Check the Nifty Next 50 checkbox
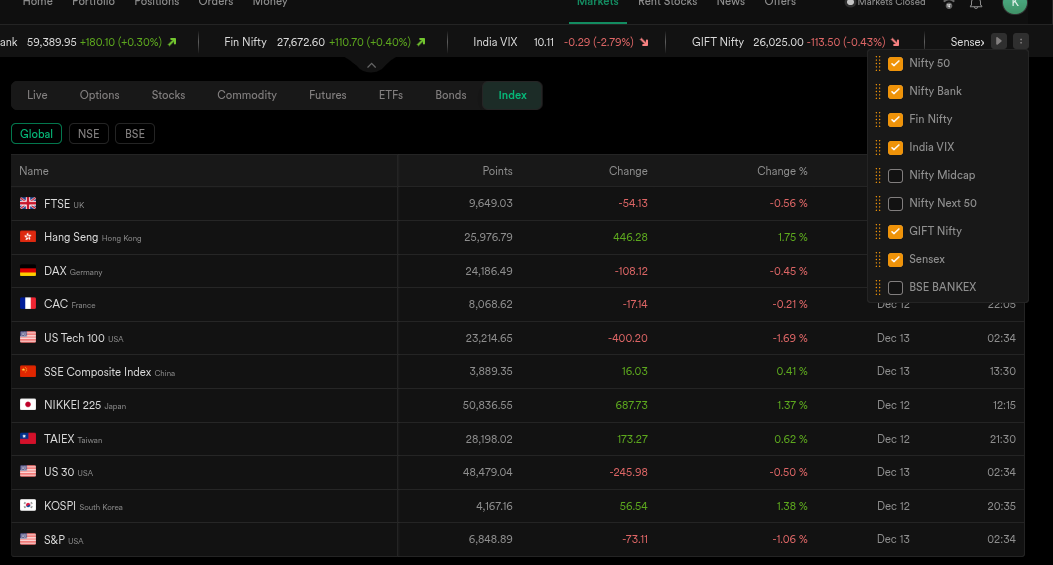This screenshot has height=565, width=1053. (x=896, y=204)
